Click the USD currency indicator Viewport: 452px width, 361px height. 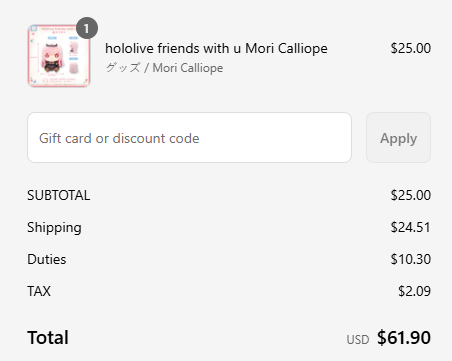(358, 340)
